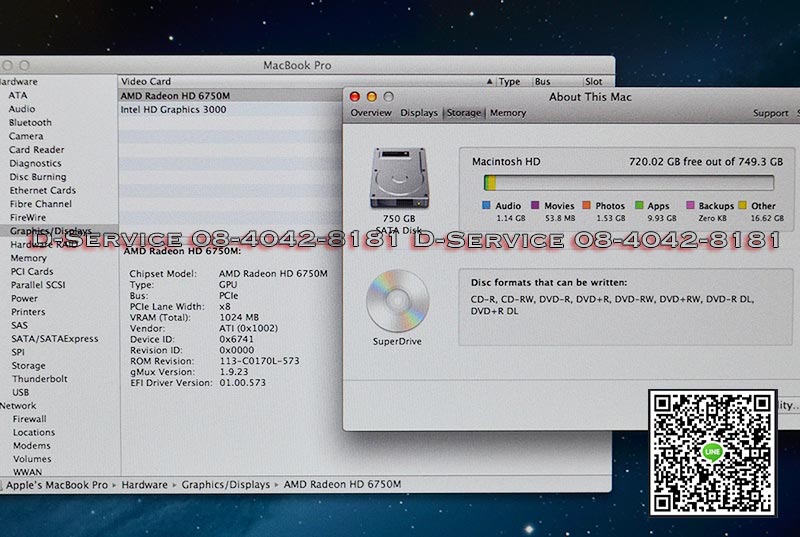Select Bluetooth in the sidebar
800x537 pixels.
click(30, 122)
